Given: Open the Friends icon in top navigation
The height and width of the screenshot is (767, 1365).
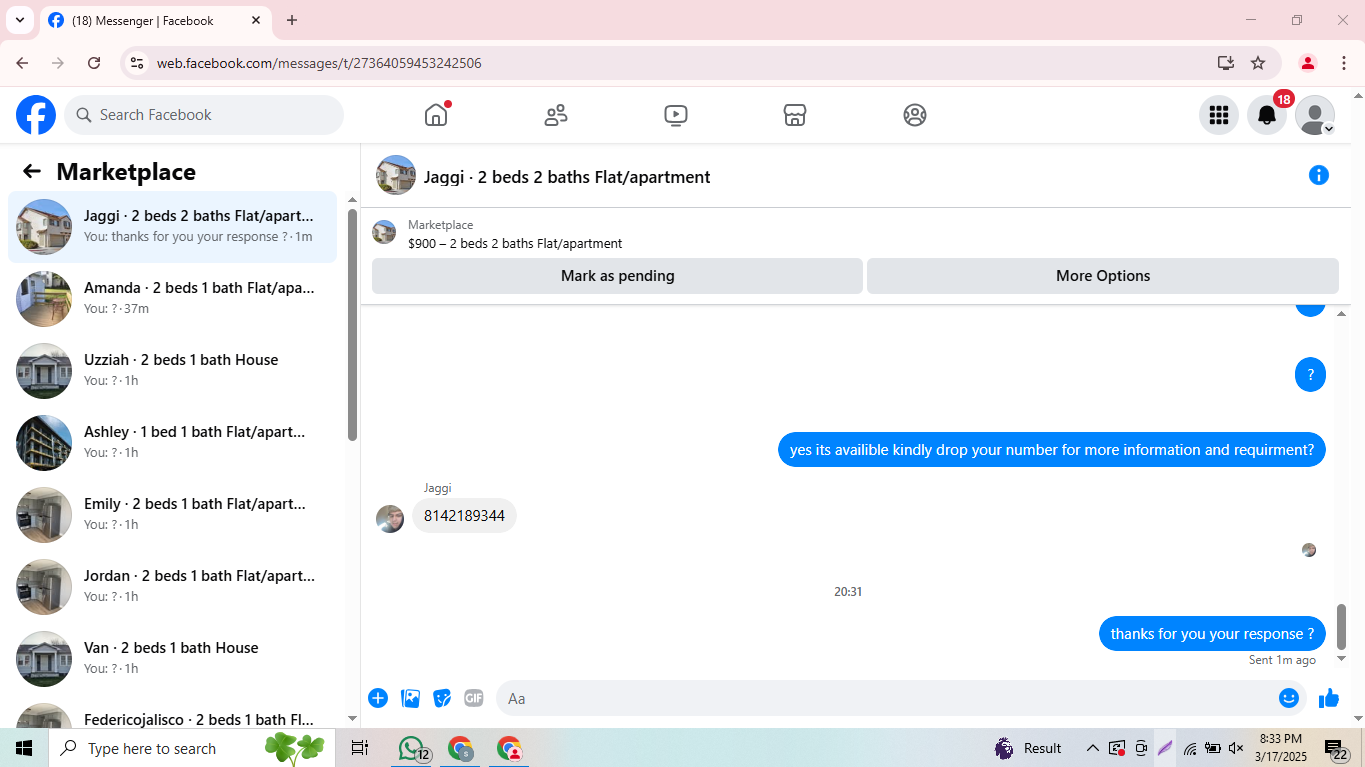Looking at the screenshot, I should 556,115.
